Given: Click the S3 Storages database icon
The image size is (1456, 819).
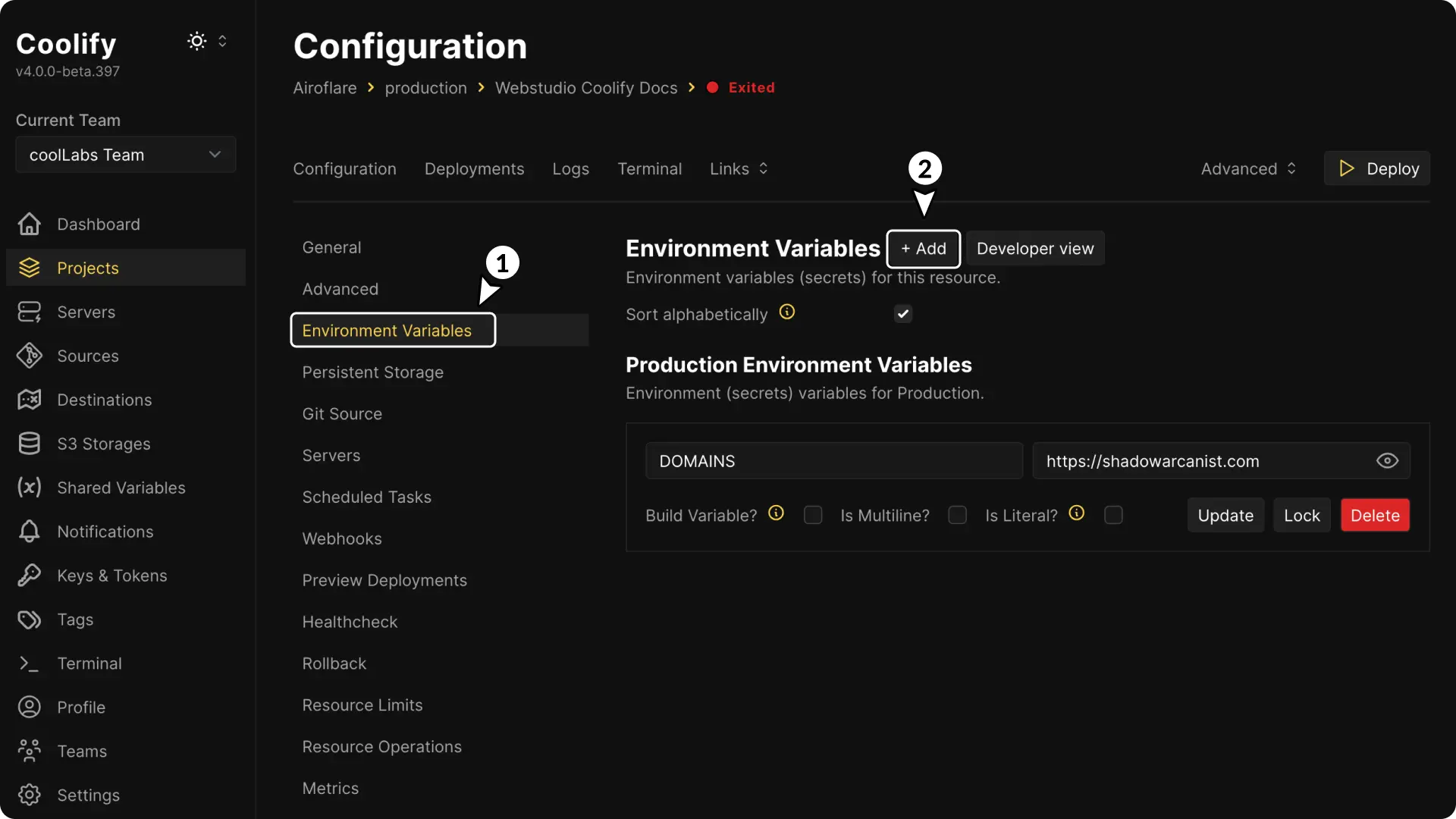Looking at the screenshot, I should point(29,444).
